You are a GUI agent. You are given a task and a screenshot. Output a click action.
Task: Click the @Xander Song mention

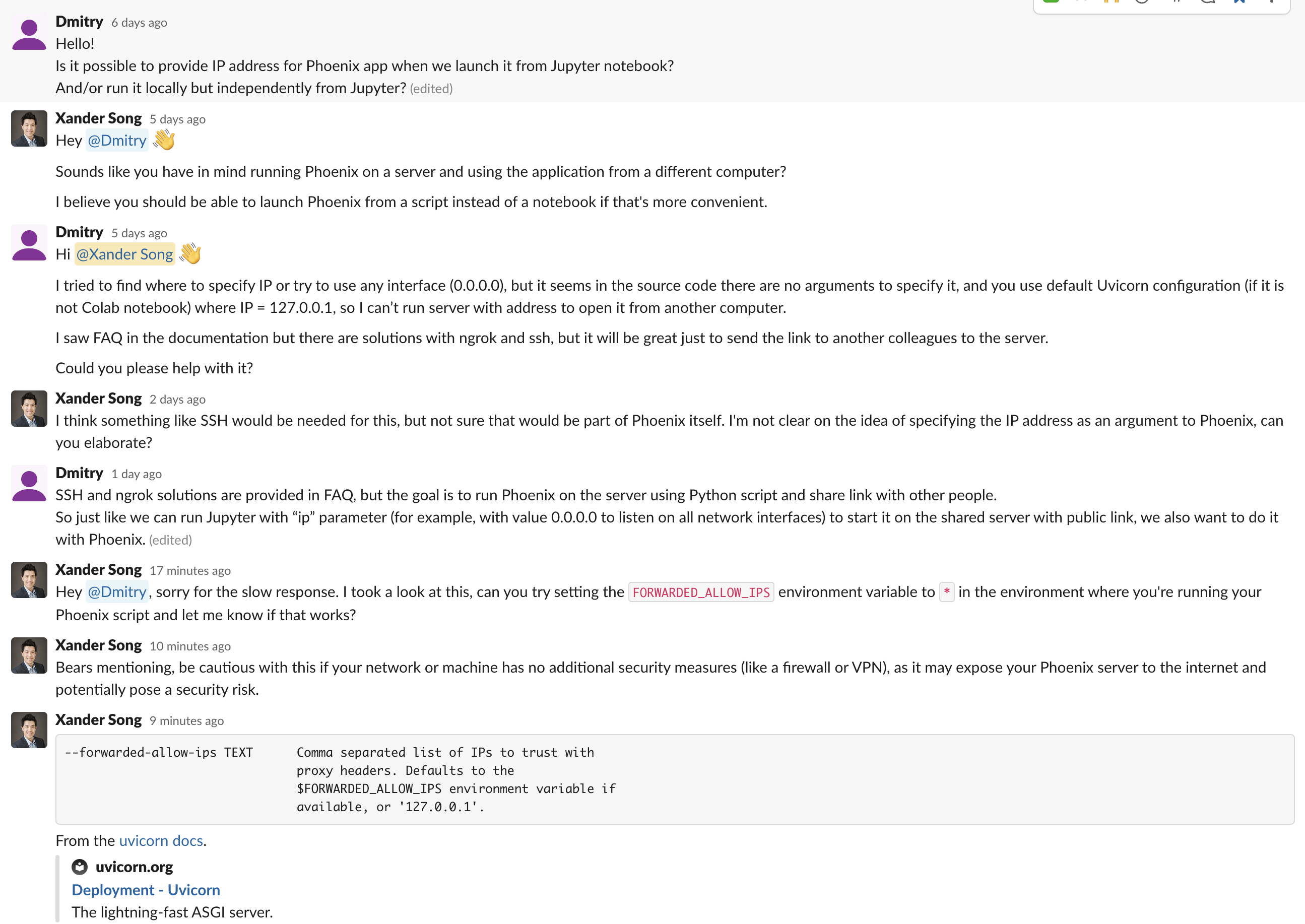tap(124, 254)
